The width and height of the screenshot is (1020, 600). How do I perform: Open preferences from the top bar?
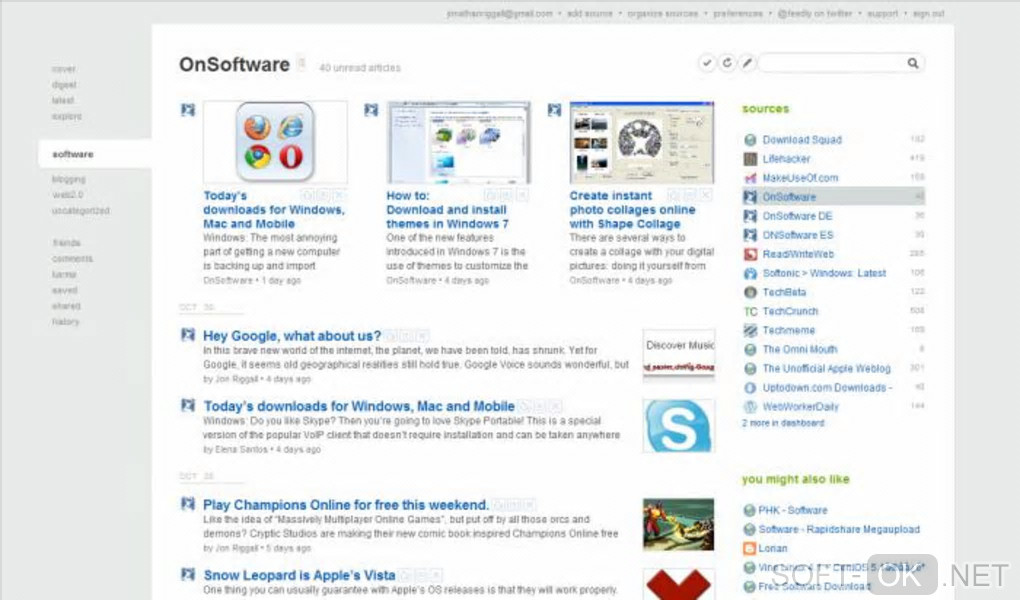(x=738, y=13)
